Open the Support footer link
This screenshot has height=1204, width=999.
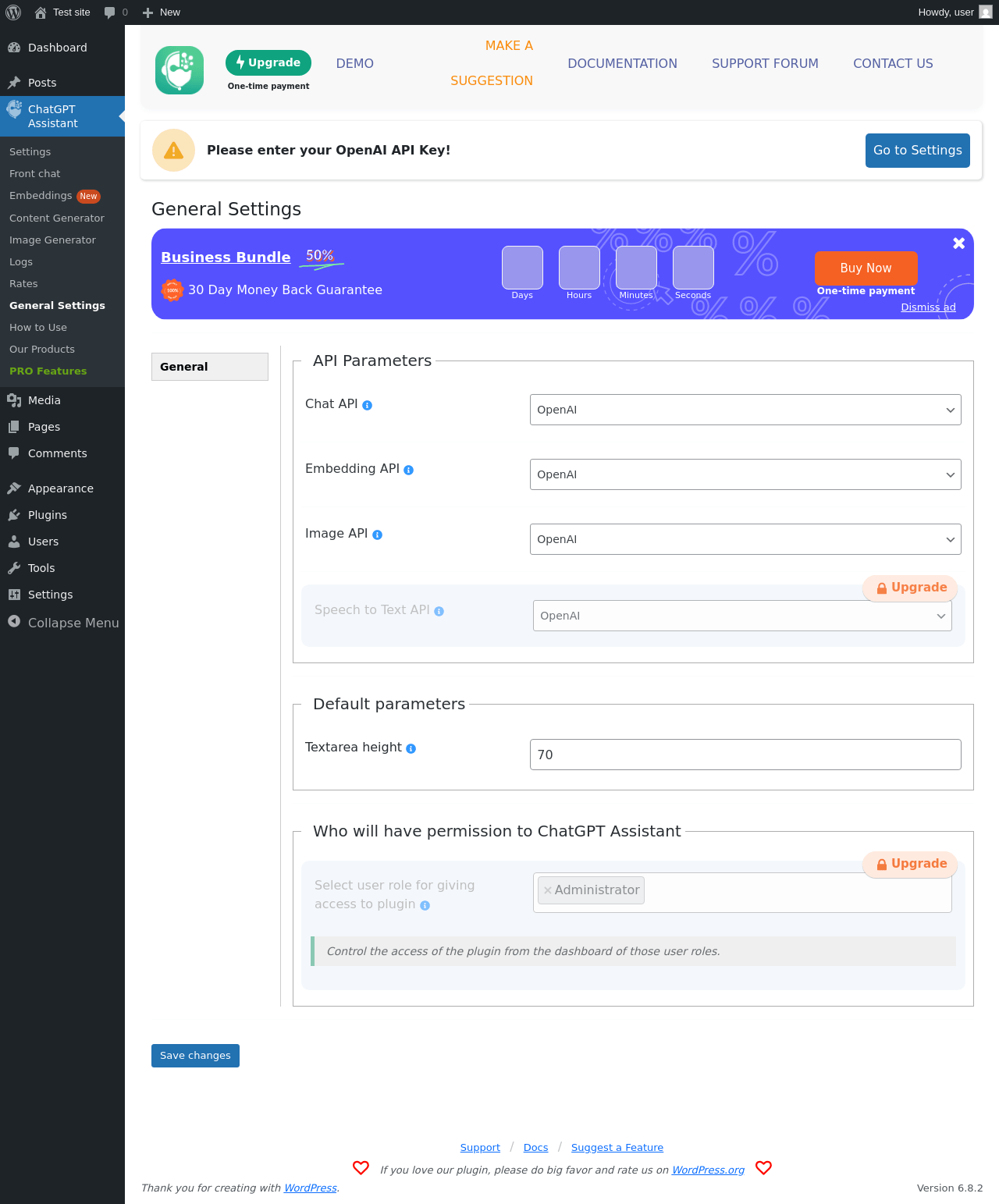(x=480, y=1148)
